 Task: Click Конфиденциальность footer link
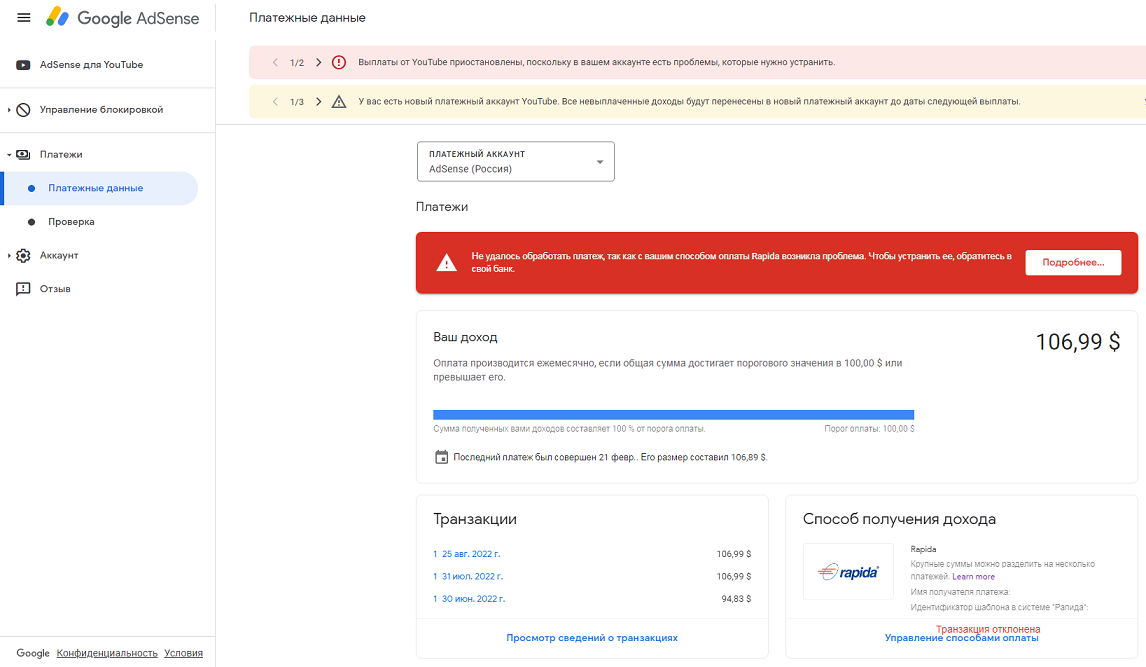107,653
